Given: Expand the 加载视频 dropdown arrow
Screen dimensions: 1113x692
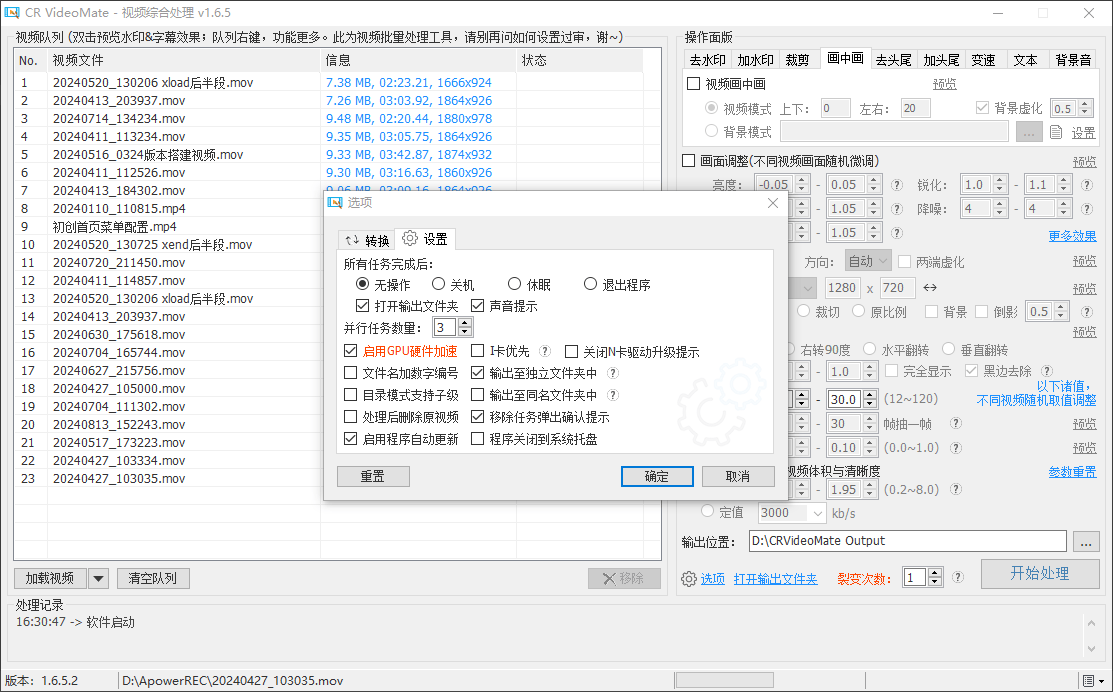Looking at the screenshot, I should pyautogui.click(x=98, y=578).
